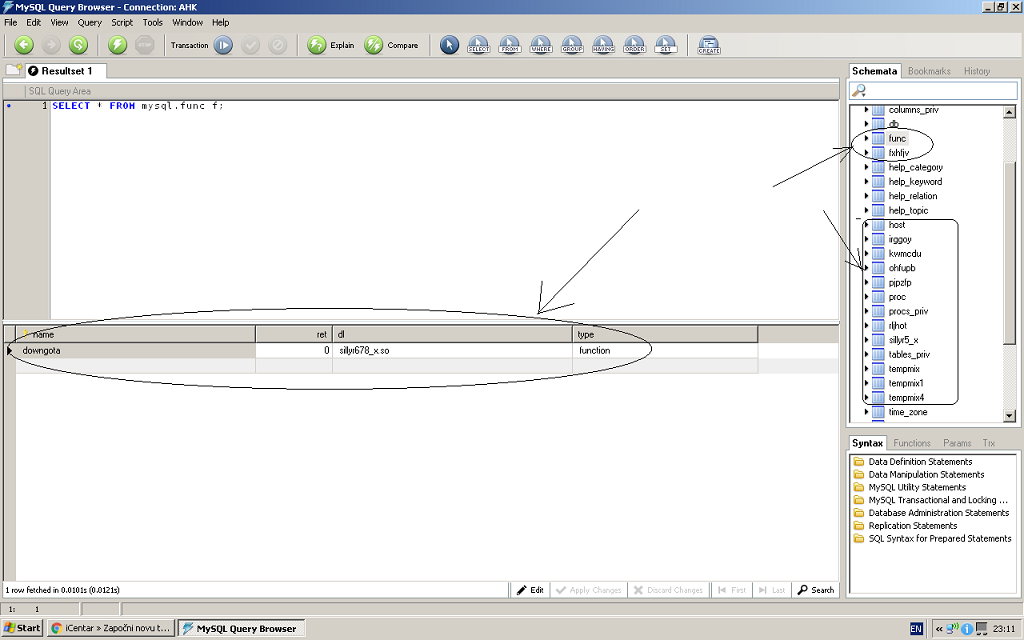Click the green Refresh icon
This screenshot has width=1024, height=640.
pyautogui.click(x=78, y=45)
